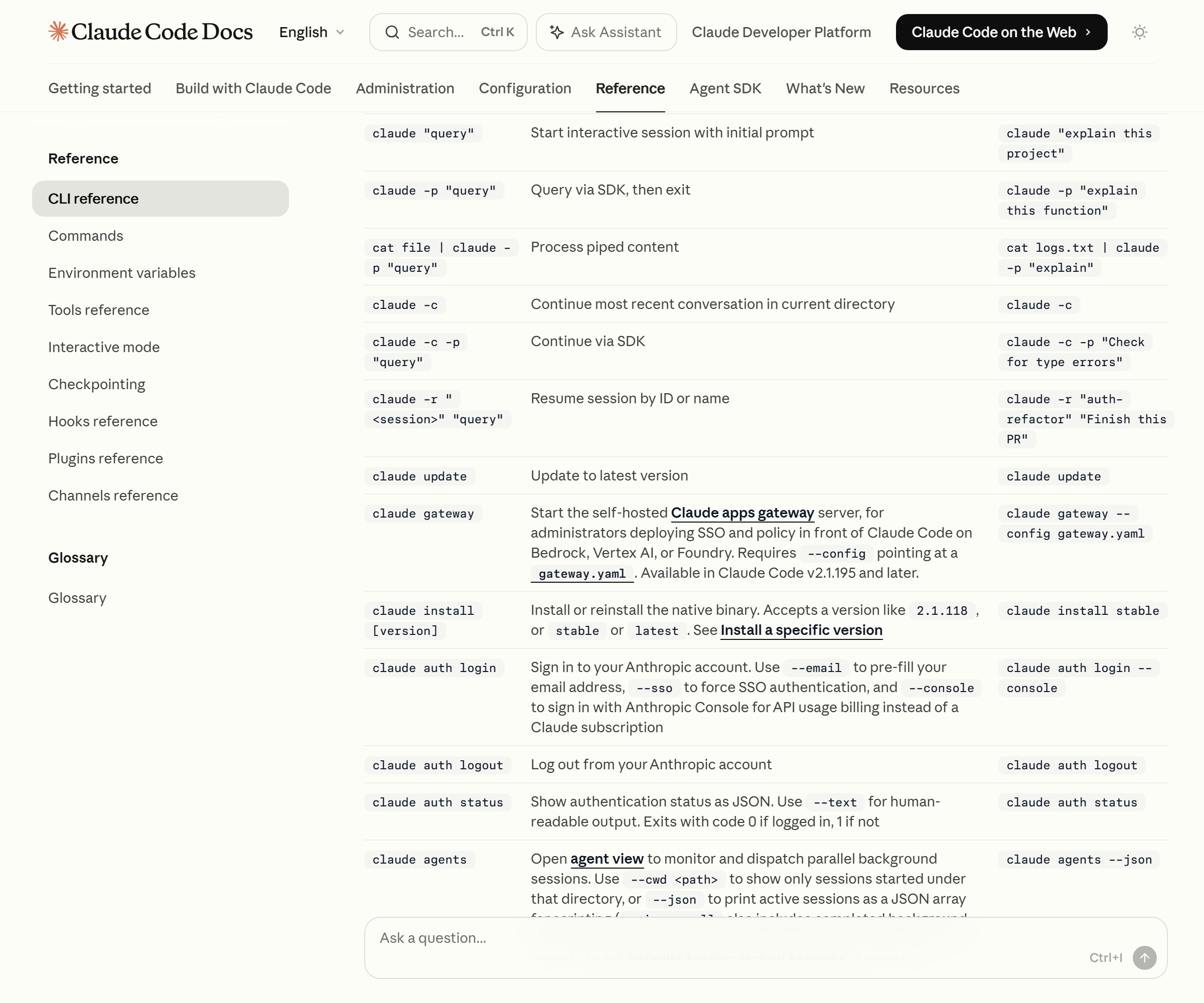Screen dimensions: 1204x1003
Task: Follow the Install a specific version link
Action: (801, 630)
